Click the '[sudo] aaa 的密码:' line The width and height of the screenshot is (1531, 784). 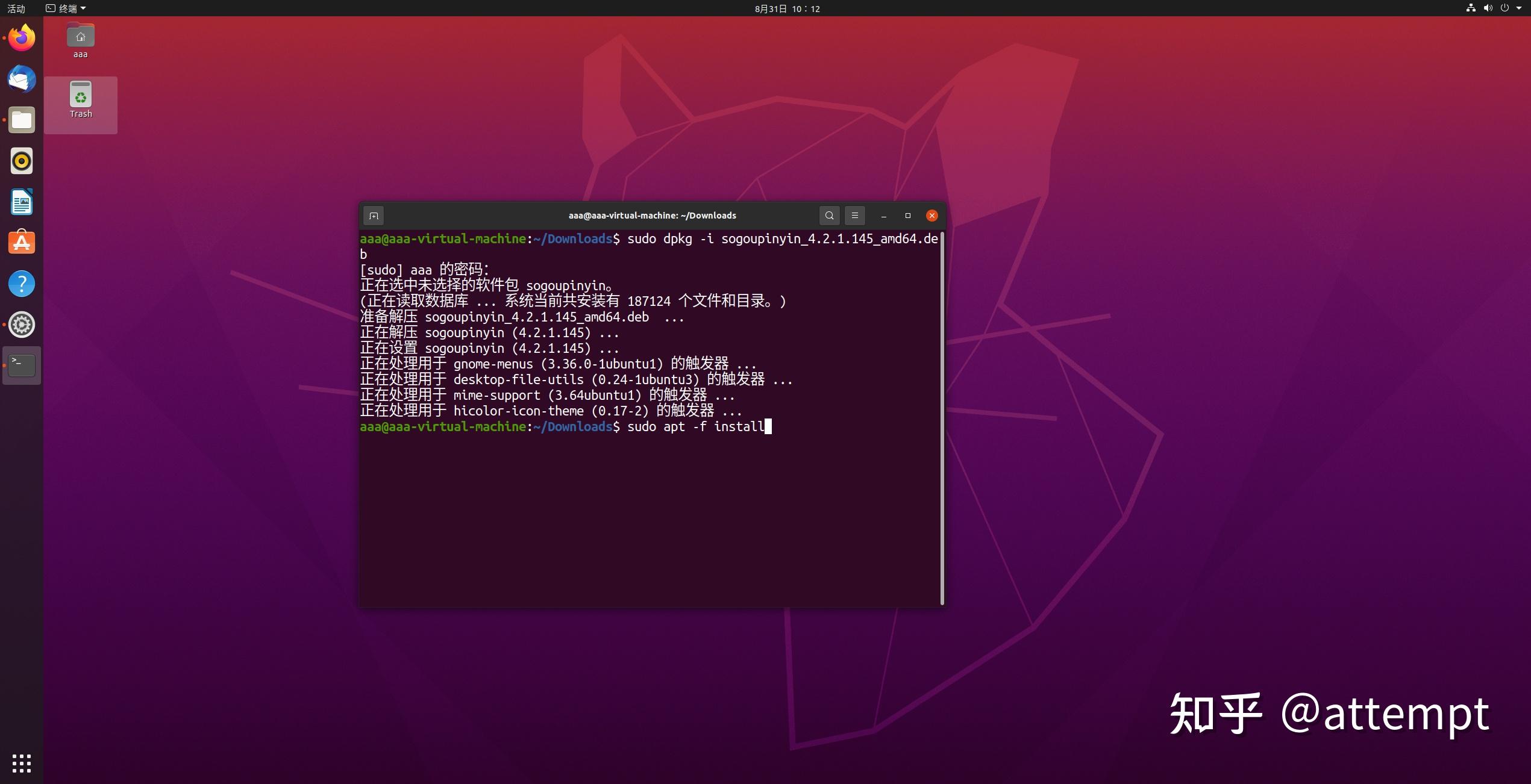click(425, 270)
